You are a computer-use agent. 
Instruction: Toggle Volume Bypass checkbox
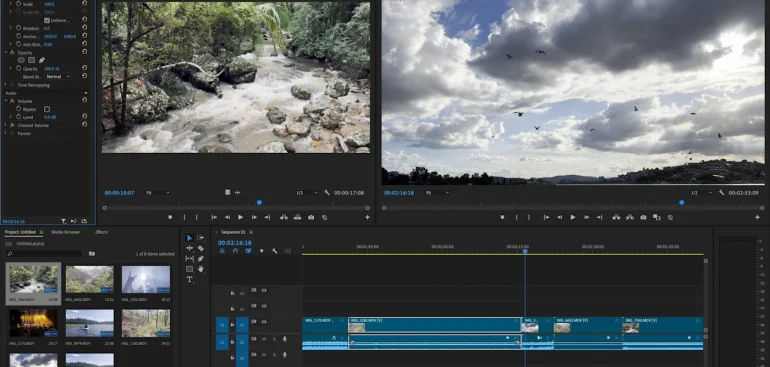click(x=47, y=109)
